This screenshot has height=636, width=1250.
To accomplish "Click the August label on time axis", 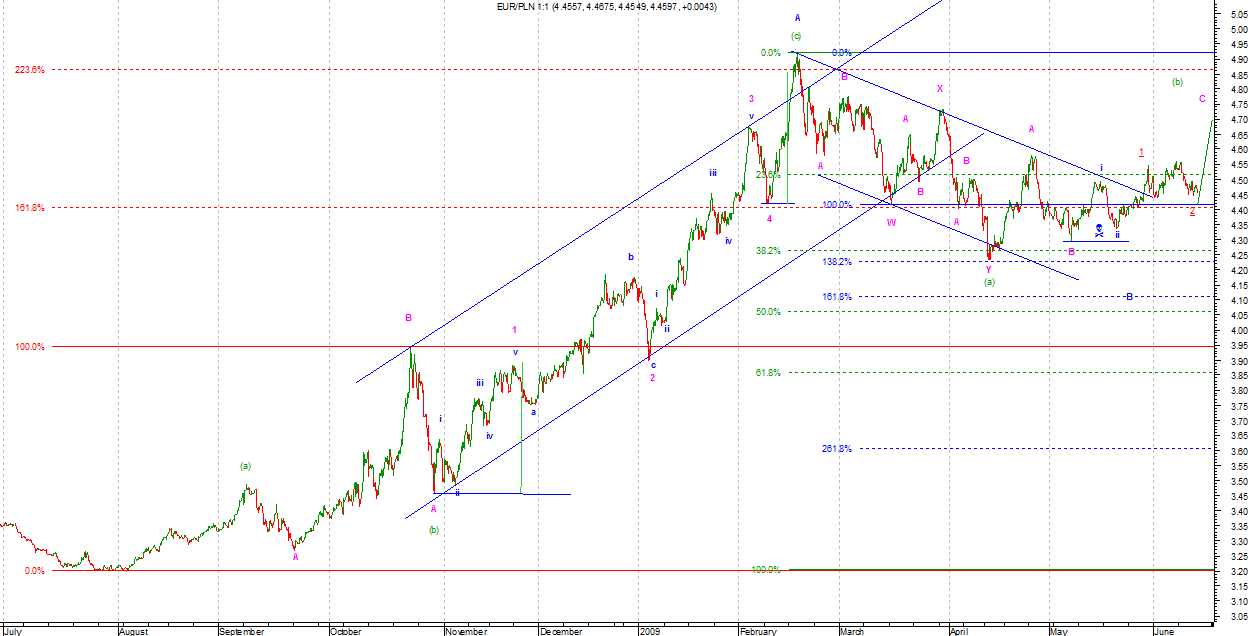I will click(133, 632).
